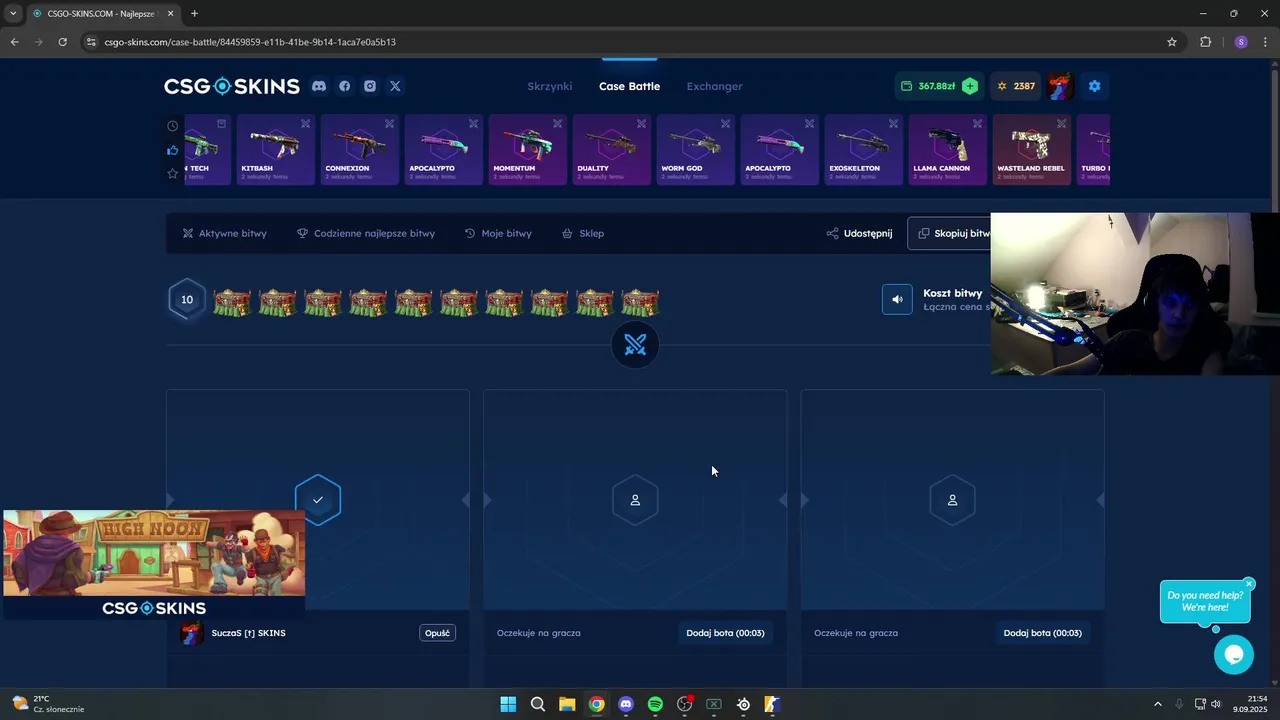Open Spotify from the taskbar

tap(655, 704)
